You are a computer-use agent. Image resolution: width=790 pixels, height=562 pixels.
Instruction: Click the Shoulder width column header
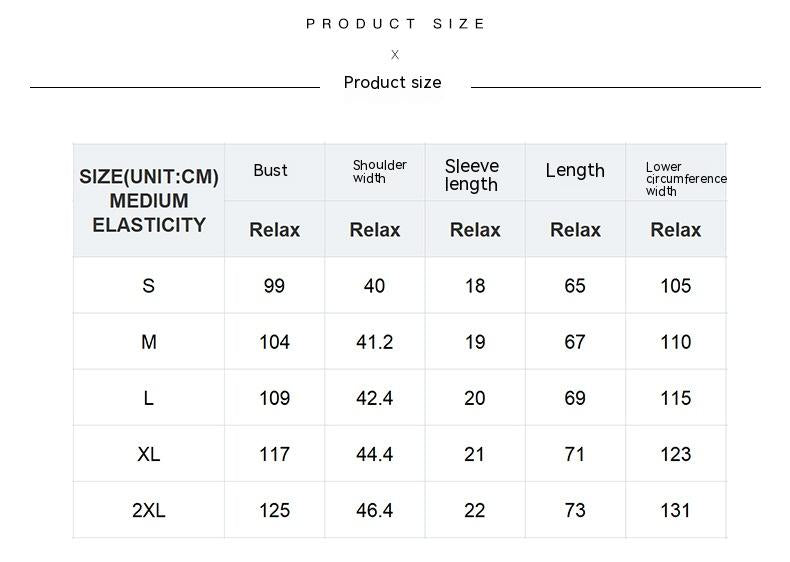pos(379,171)
